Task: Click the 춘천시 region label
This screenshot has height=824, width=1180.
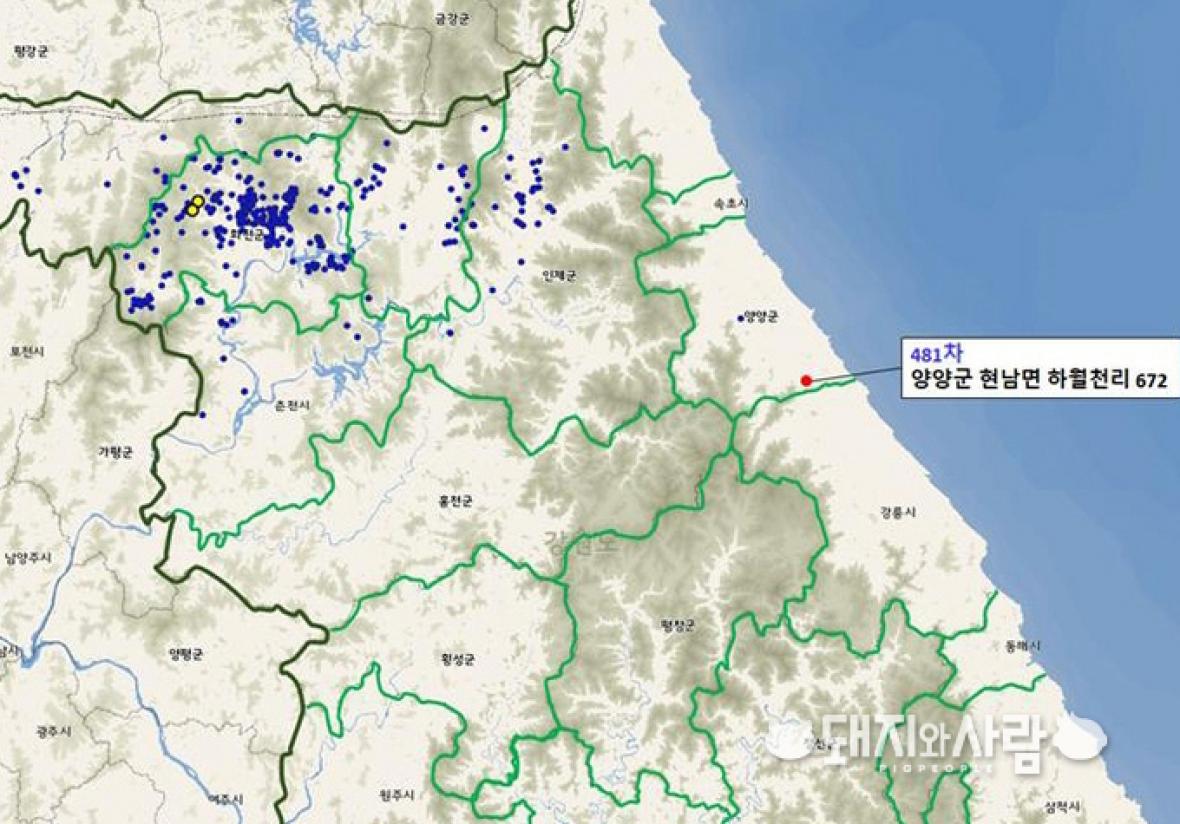Action: [x=292, y=405]
